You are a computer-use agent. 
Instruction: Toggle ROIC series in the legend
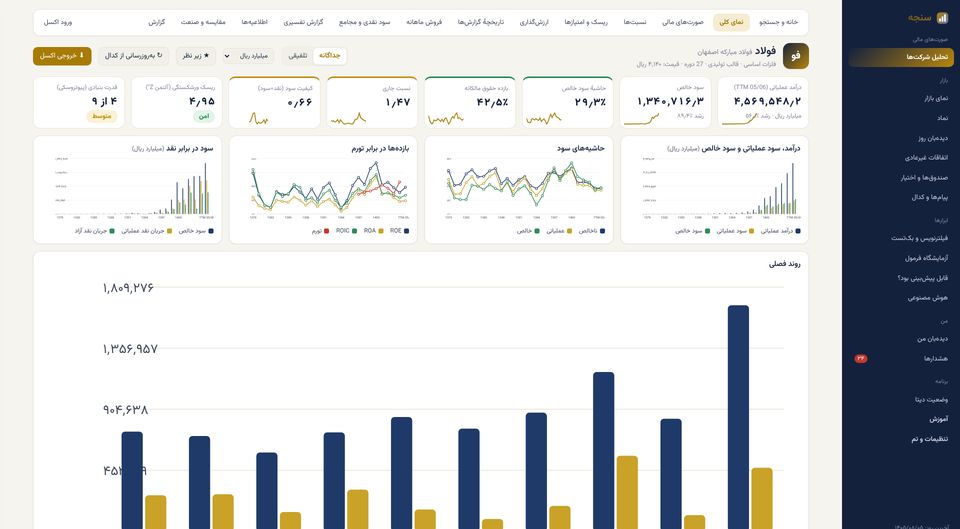(345, 231)
